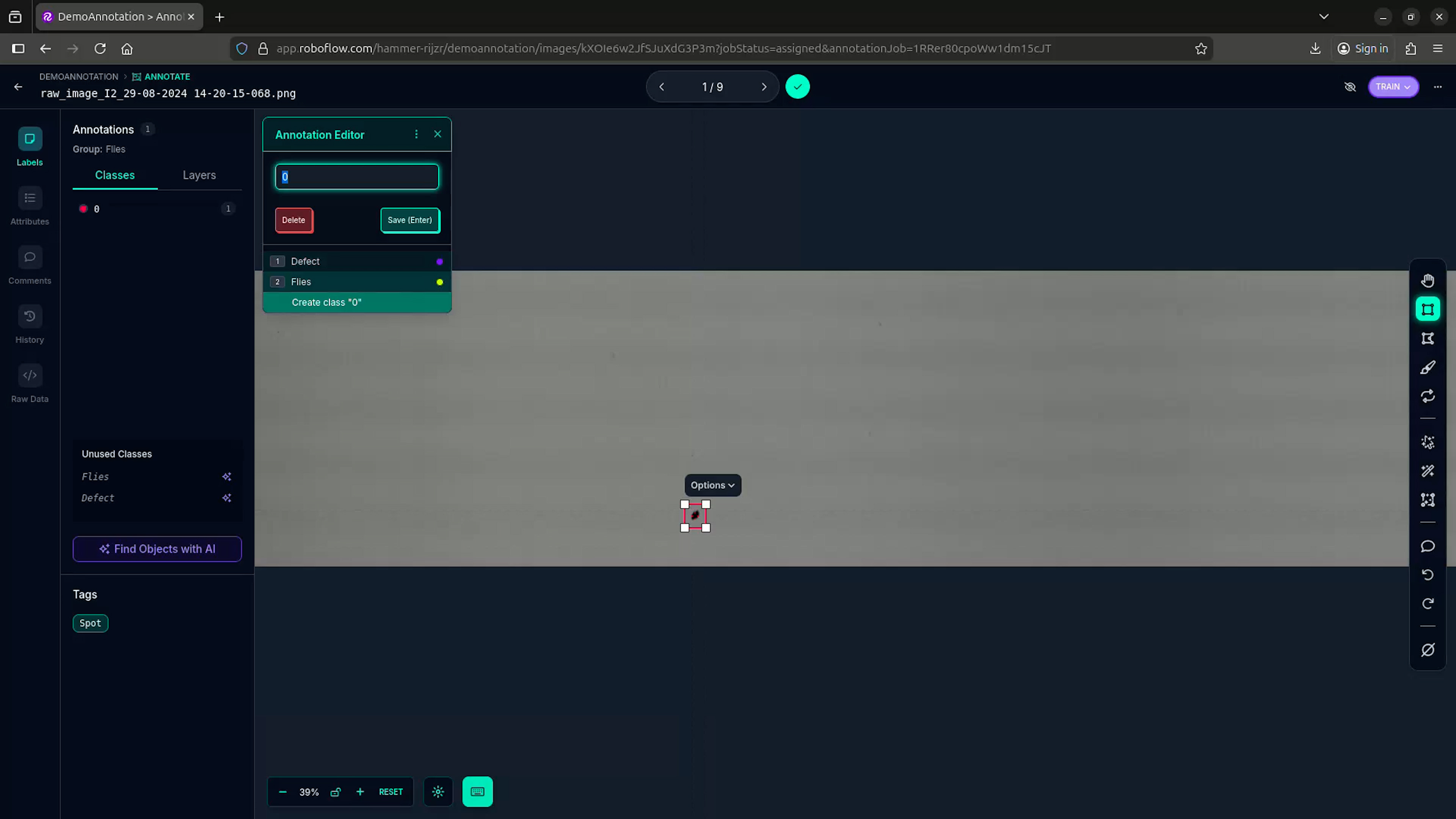
Task: Click the purple Defect class color dot
Action: click(439, 261)
